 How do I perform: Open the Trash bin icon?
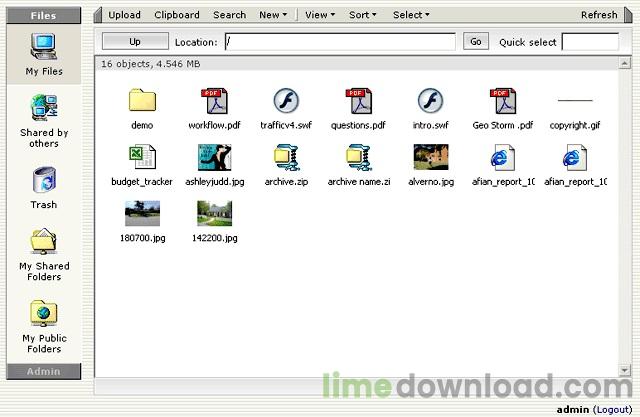click(44, 180)
